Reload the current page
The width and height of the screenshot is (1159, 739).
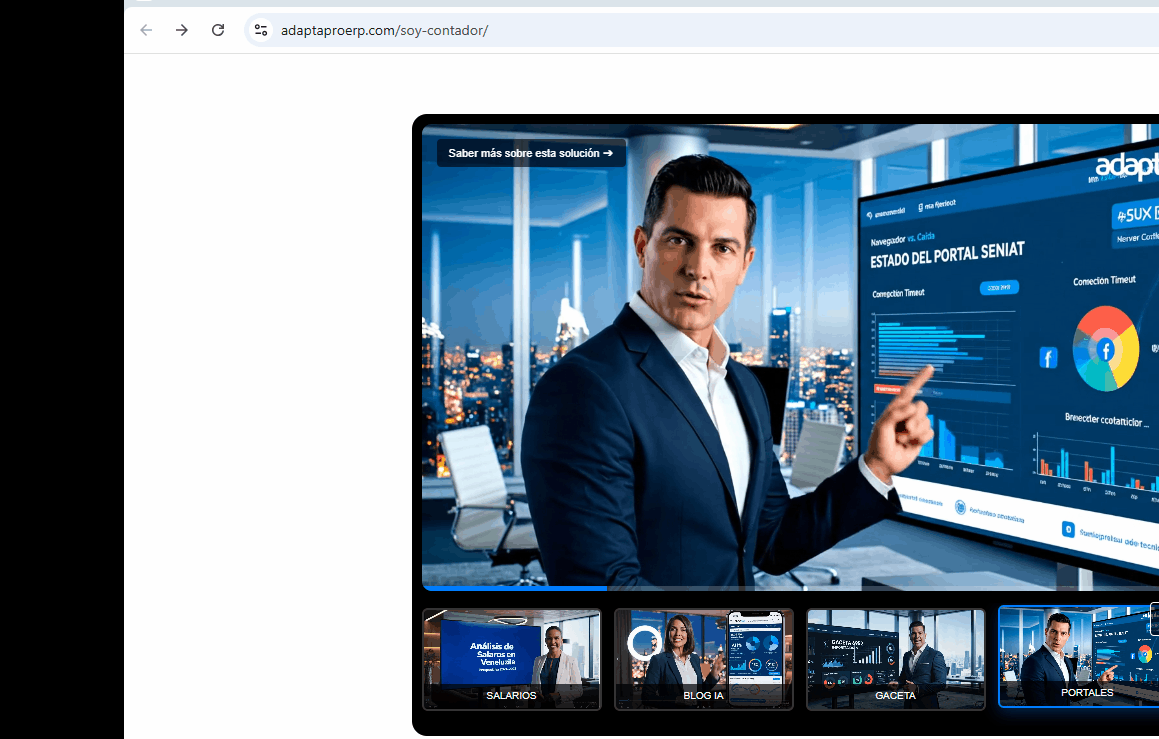pos(218,30)
